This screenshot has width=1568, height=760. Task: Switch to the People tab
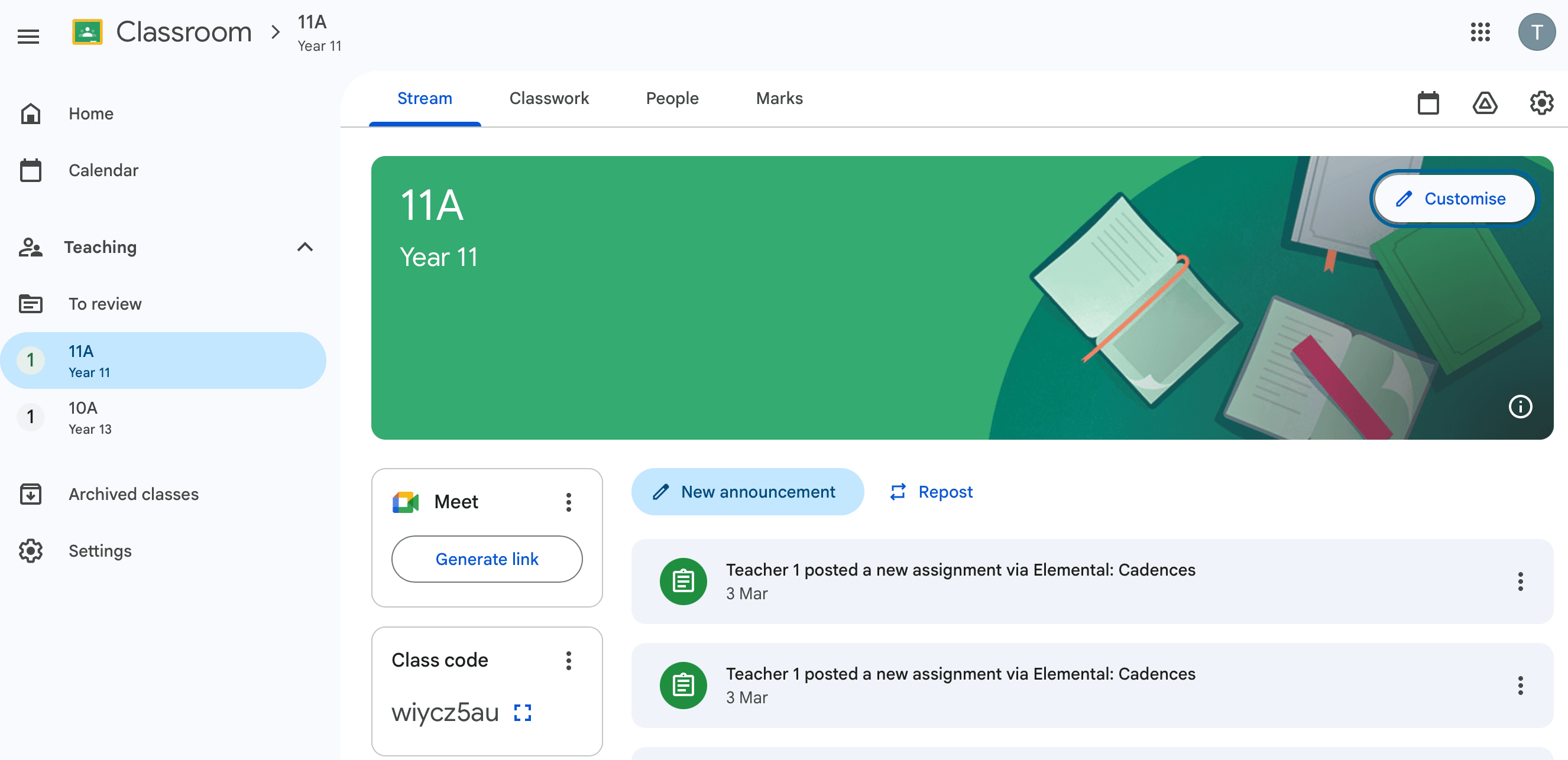pyautogui.click(x=672, y=99)
